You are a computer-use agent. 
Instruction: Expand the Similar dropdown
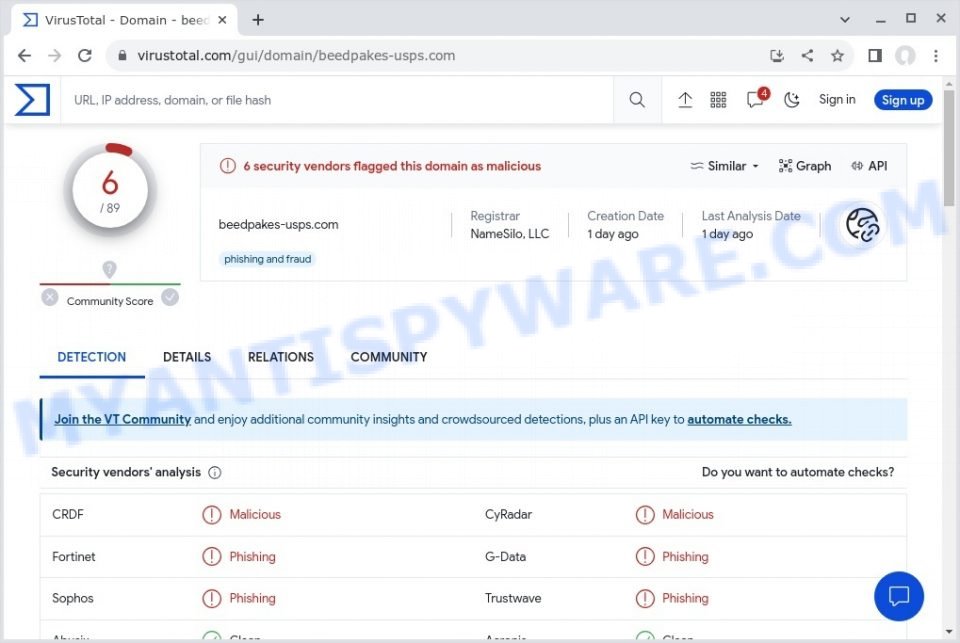(x=724, y=166)
